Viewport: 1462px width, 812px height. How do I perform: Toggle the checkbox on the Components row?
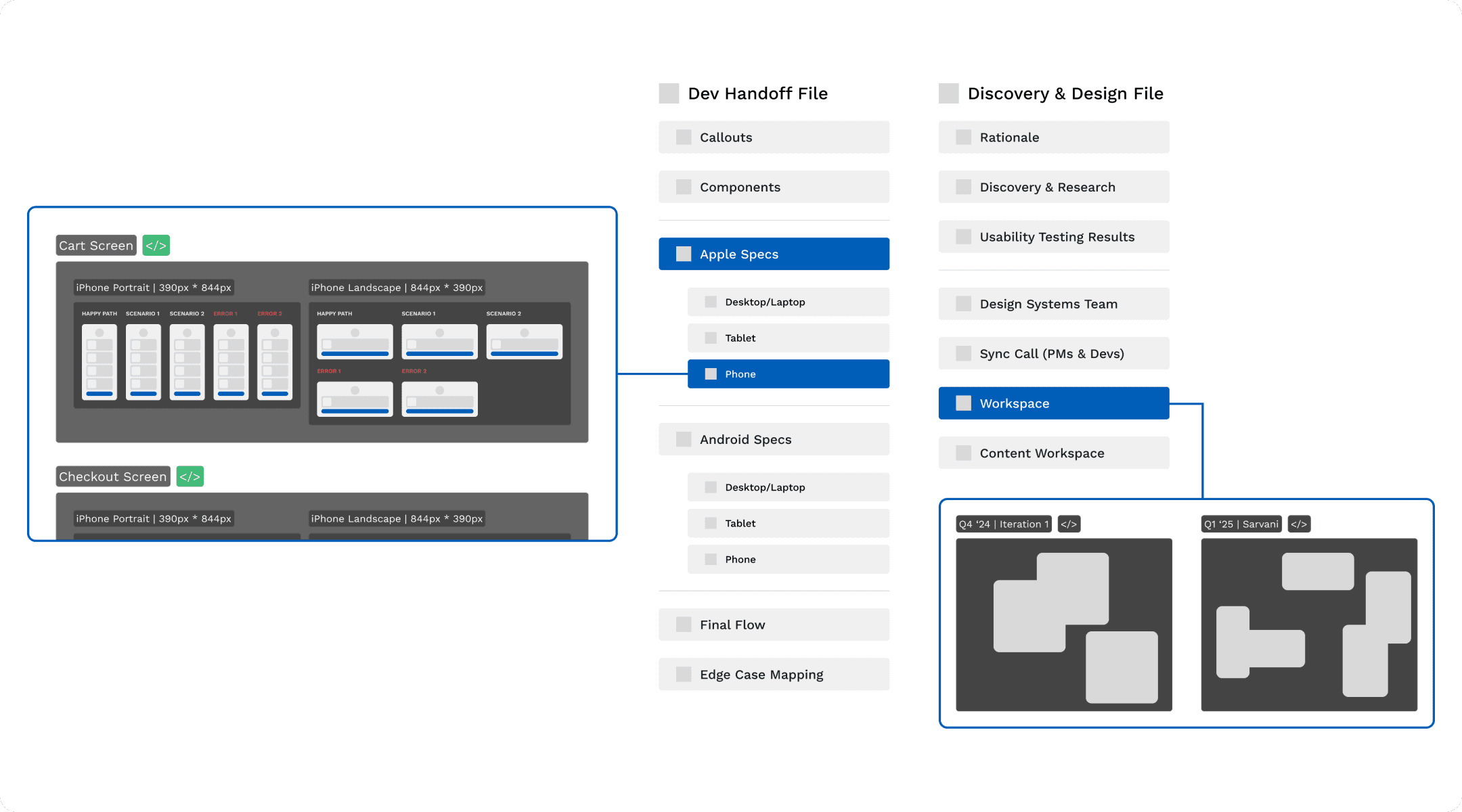[x=684, y=187]
